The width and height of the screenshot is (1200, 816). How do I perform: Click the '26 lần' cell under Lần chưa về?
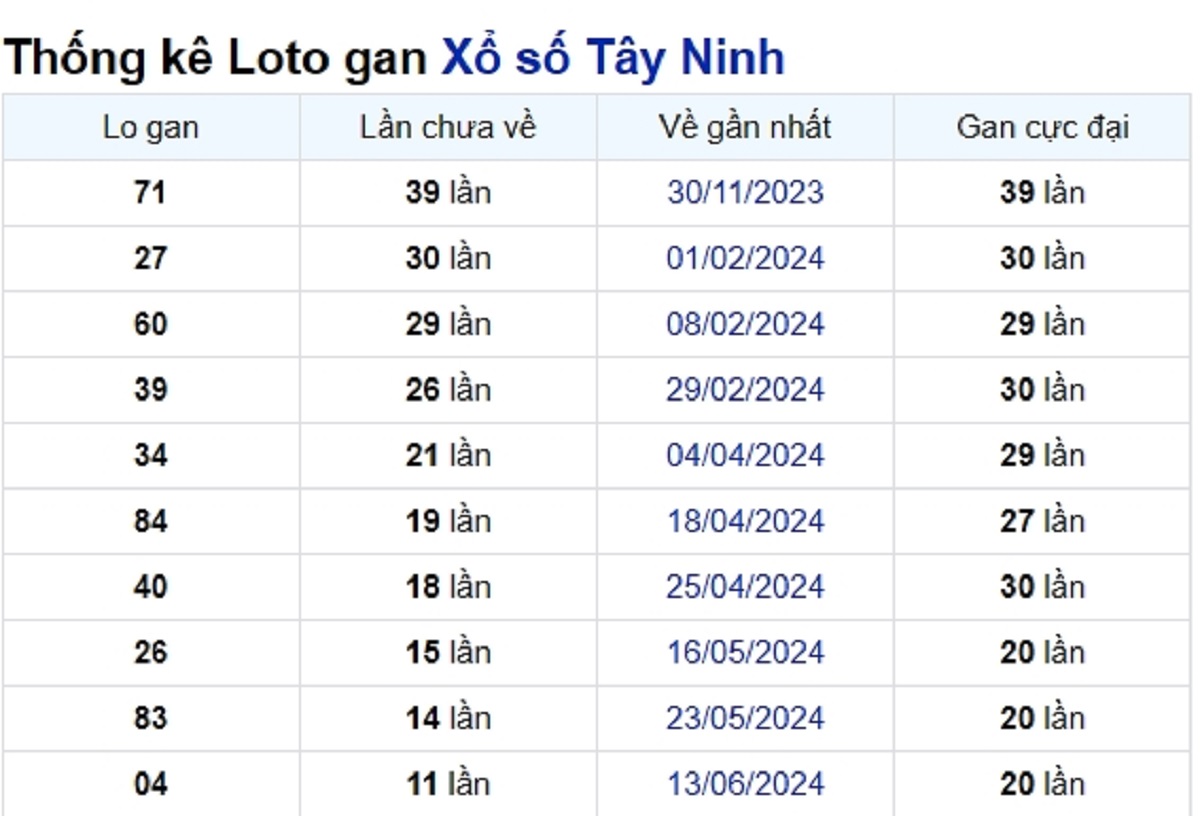[x=448, y=389]
